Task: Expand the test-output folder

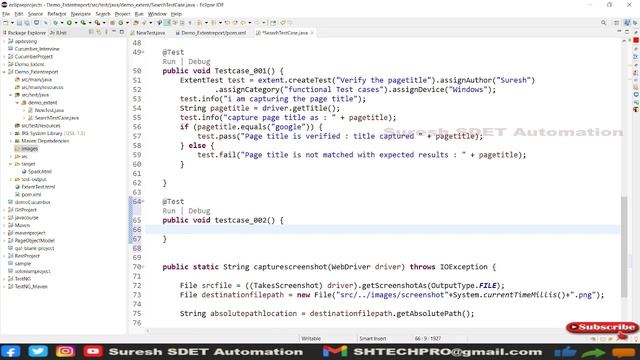Action: (11, 179)
